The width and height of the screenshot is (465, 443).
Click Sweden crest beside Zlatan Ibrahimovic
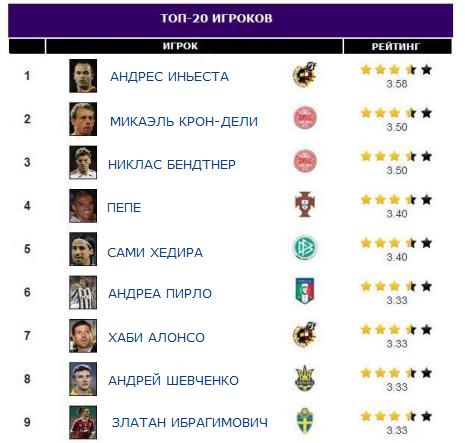[305, 421]
